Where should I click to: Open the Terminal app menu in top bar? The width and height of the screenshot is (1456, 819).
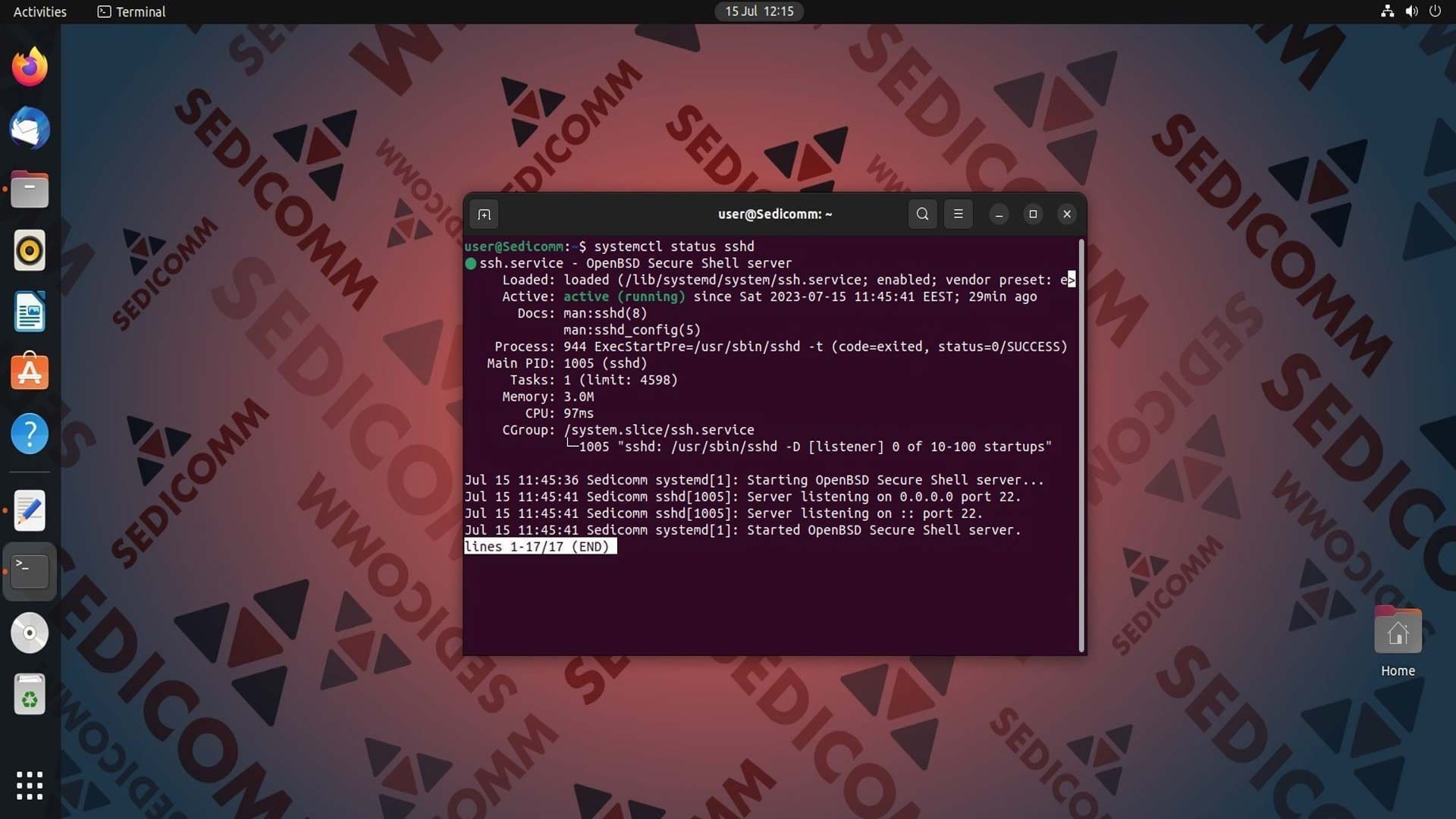coord(131,11)
